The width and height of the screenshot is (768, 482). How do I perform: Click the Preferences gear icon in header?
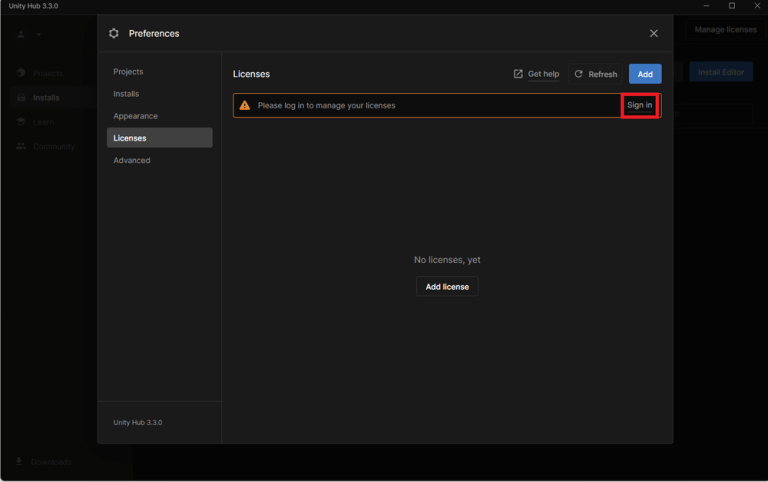[114, 33]
